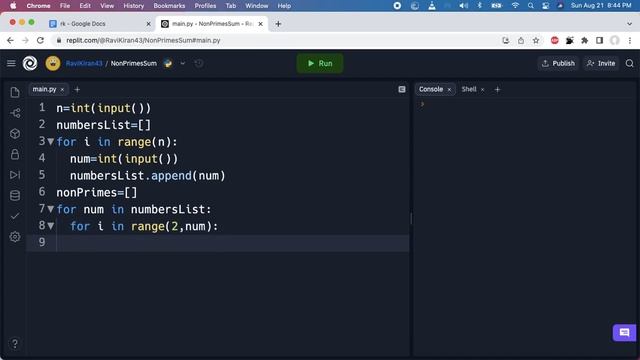
Task: Go back in browser history
Action: (10, 40)
